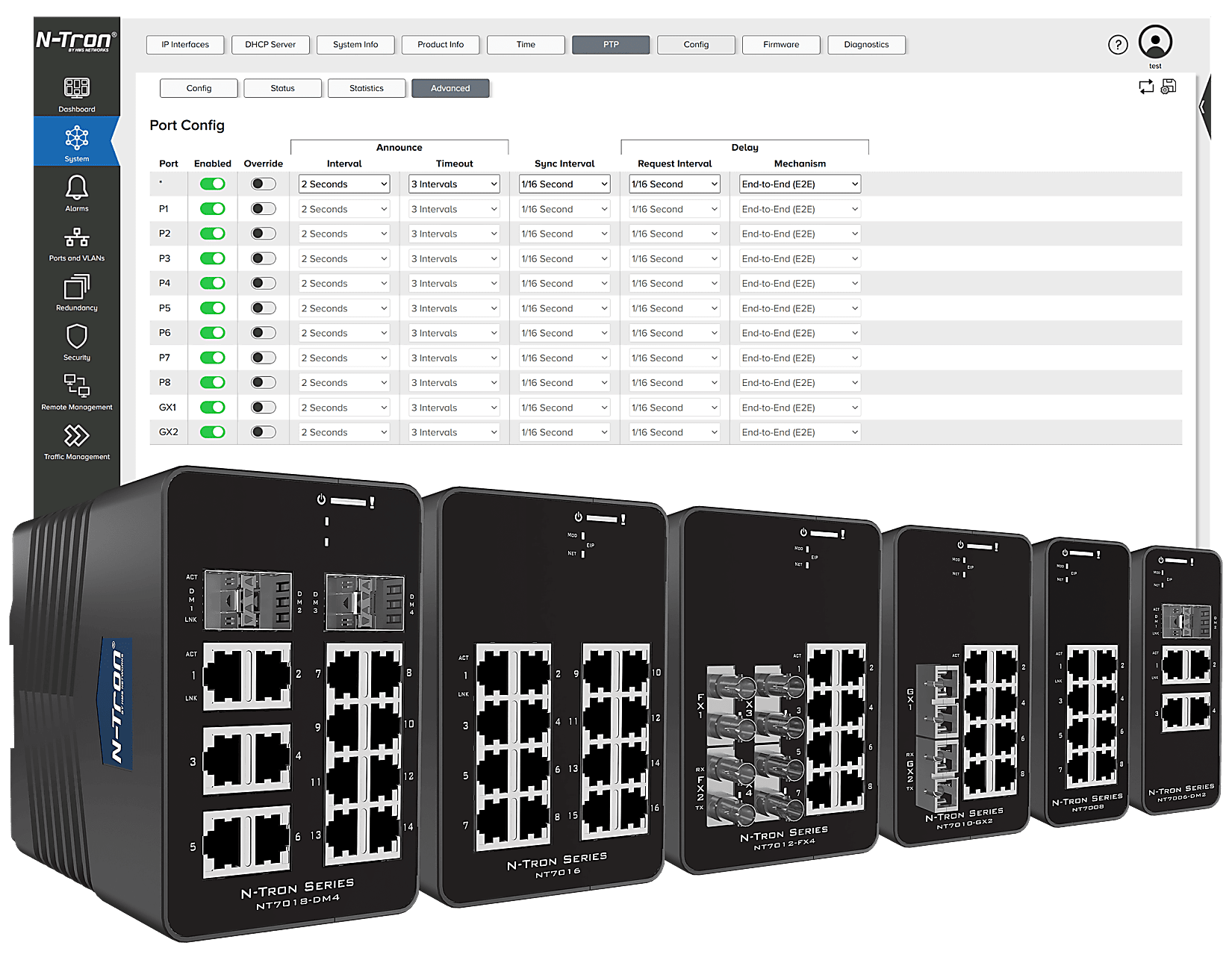This screenshot has width=1232, height=960.
Task: Open P6 Sync Interval dropdown
Action: point(564,333)
